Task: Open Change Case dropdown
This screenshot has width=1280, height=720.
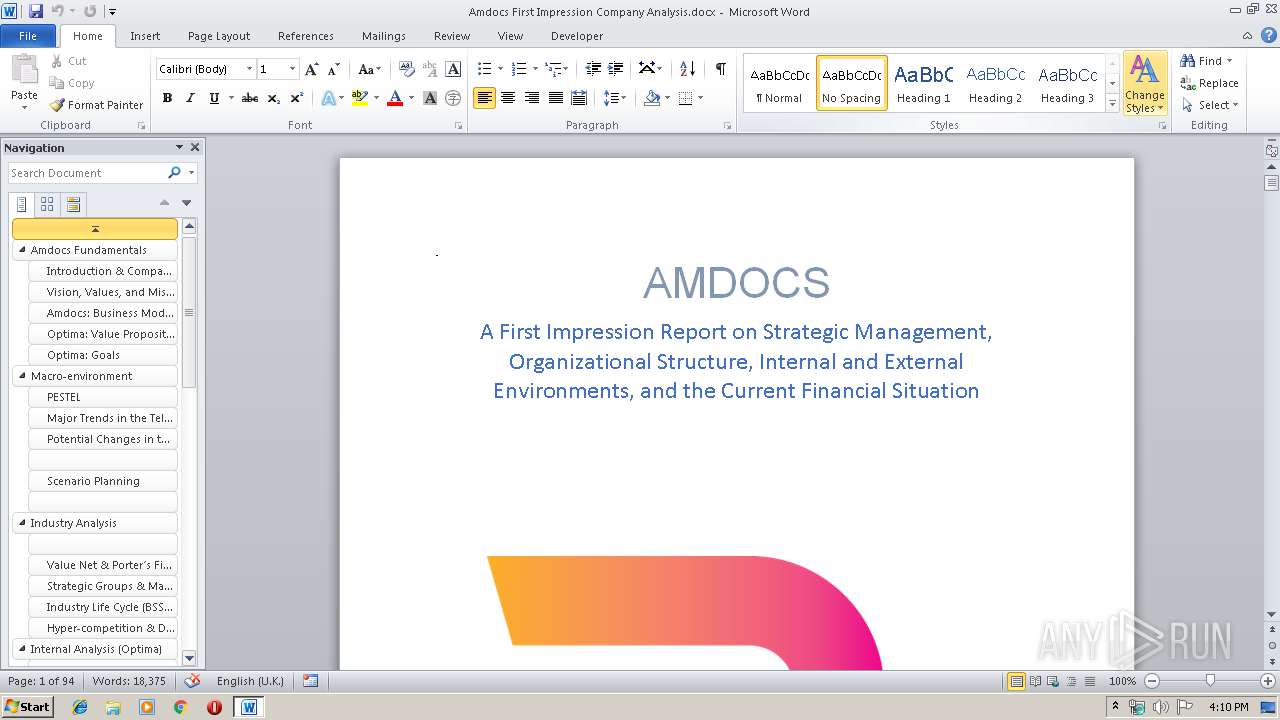Action: [369, 69]
